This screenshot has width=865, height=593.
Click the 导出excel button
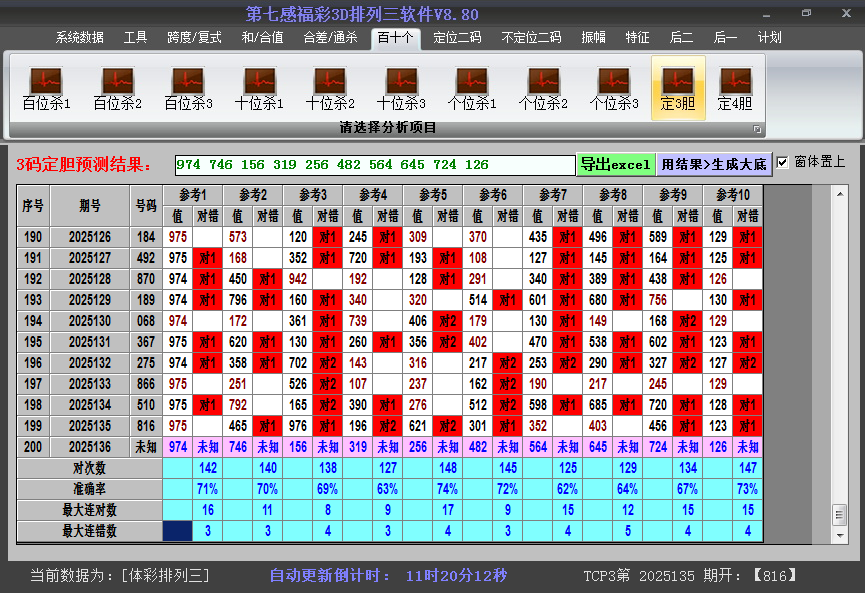(x=615, y=164)
